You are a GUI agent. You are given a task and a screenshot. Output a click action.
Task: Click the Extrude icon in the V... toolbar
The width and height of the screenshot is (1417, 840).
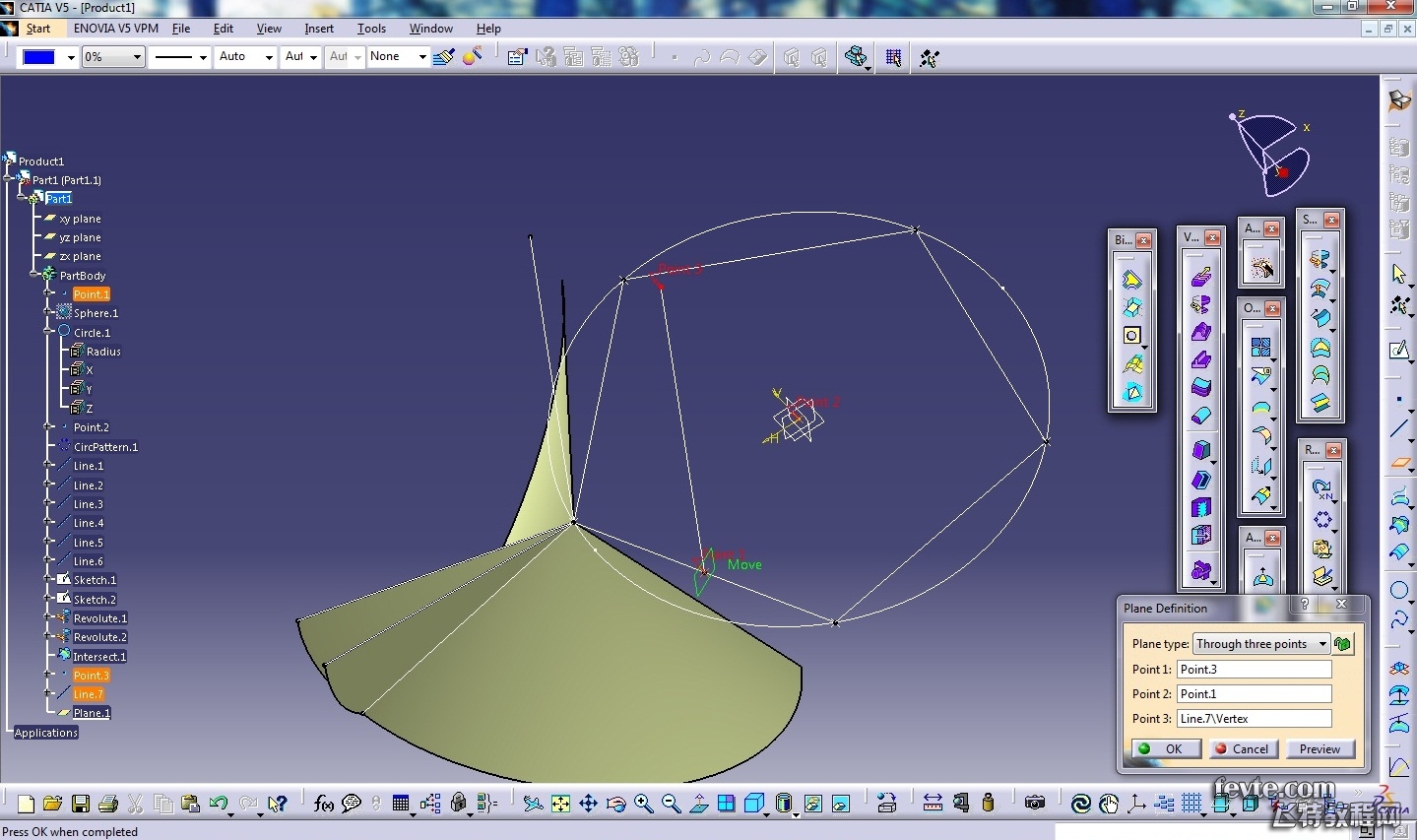click(x=1200, y=277)
